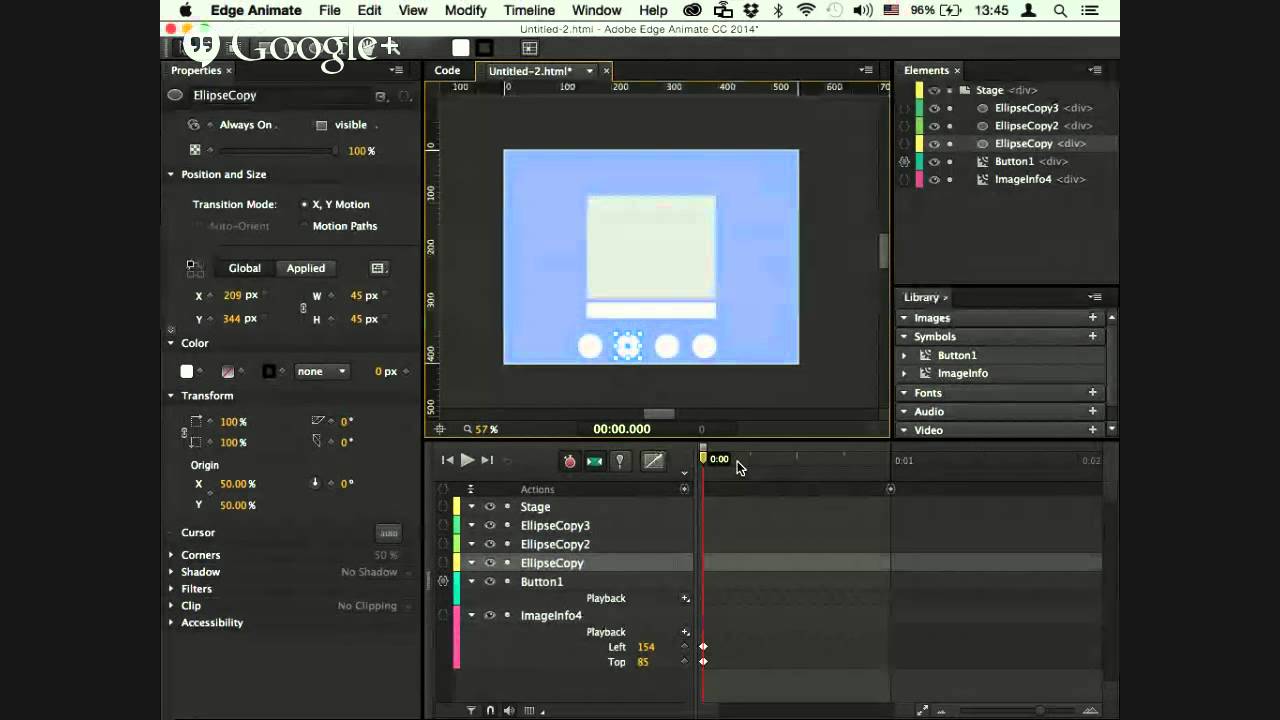The width and height of the screenshot is (1280, 720).
Task: Jump to timeline start
Action: pos(447,460)
